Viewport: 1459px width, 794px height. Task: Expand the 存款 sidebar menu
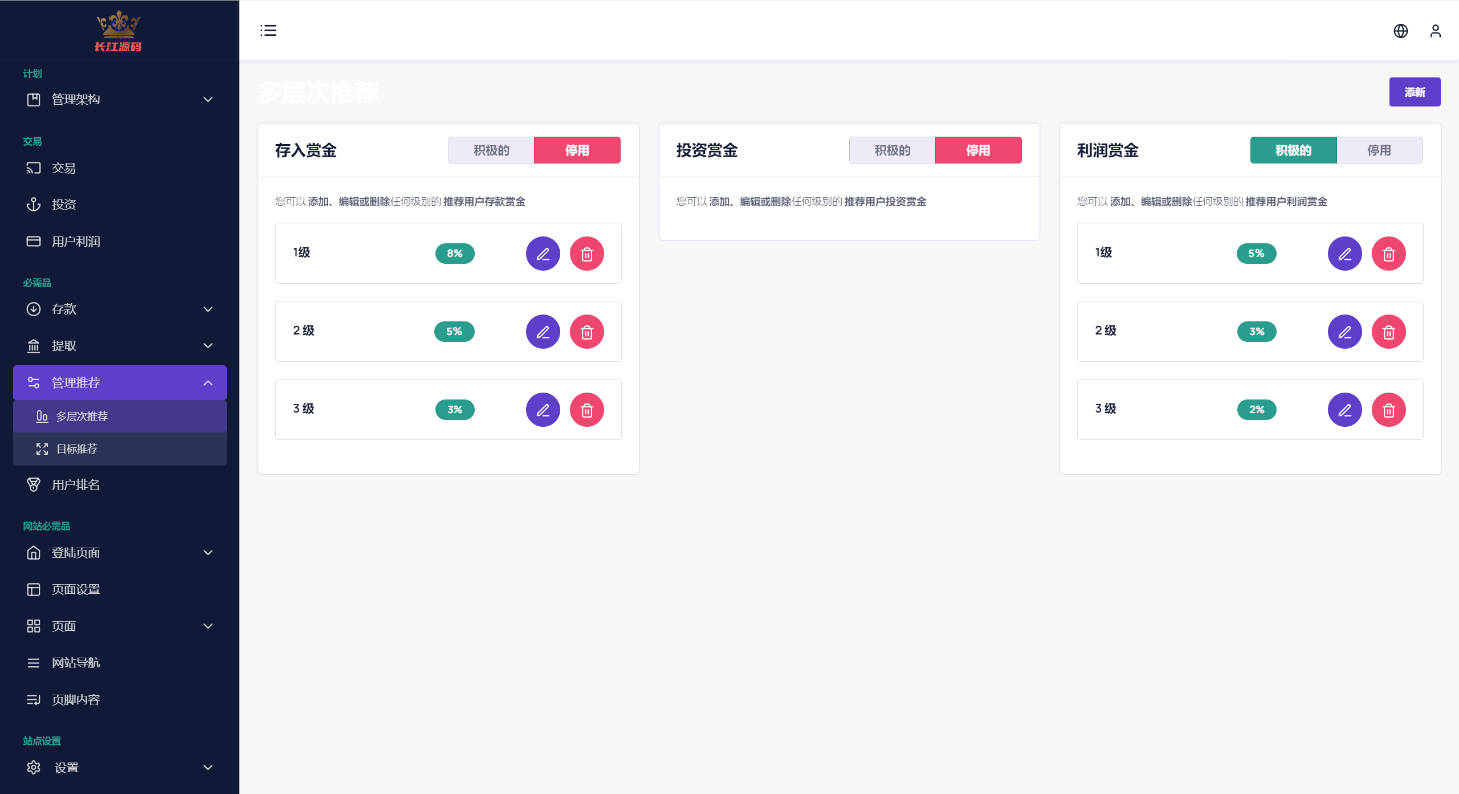point(119,309)
